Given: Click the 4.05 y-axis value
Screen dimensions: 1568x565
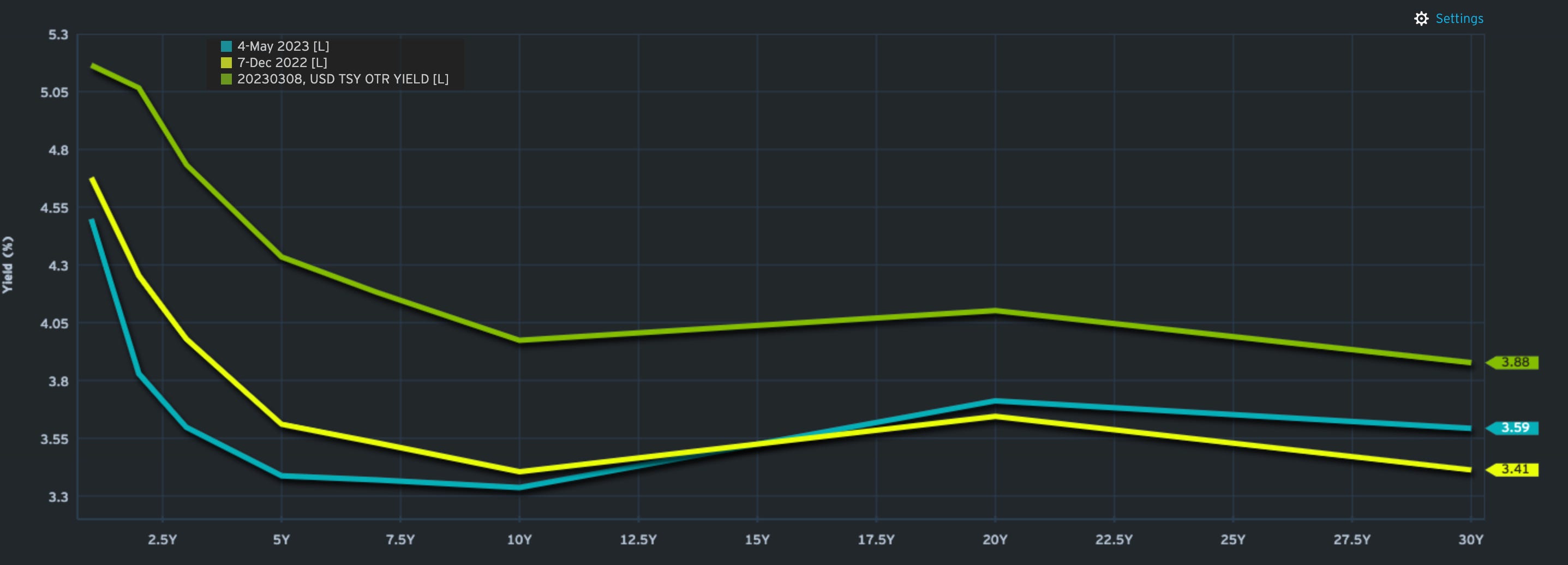Looking at the screenshot, I should click(x=55, y=323).
